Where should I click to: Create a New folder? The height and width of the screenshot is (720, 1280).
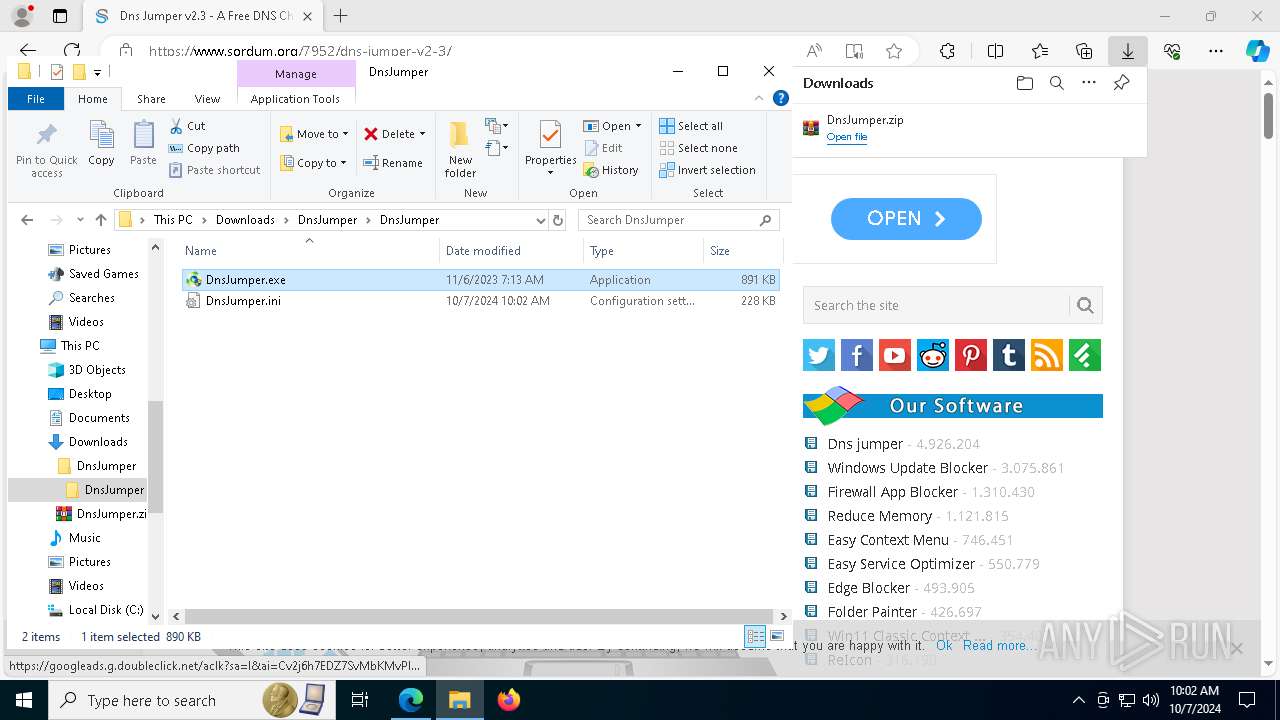pos(460,150)
